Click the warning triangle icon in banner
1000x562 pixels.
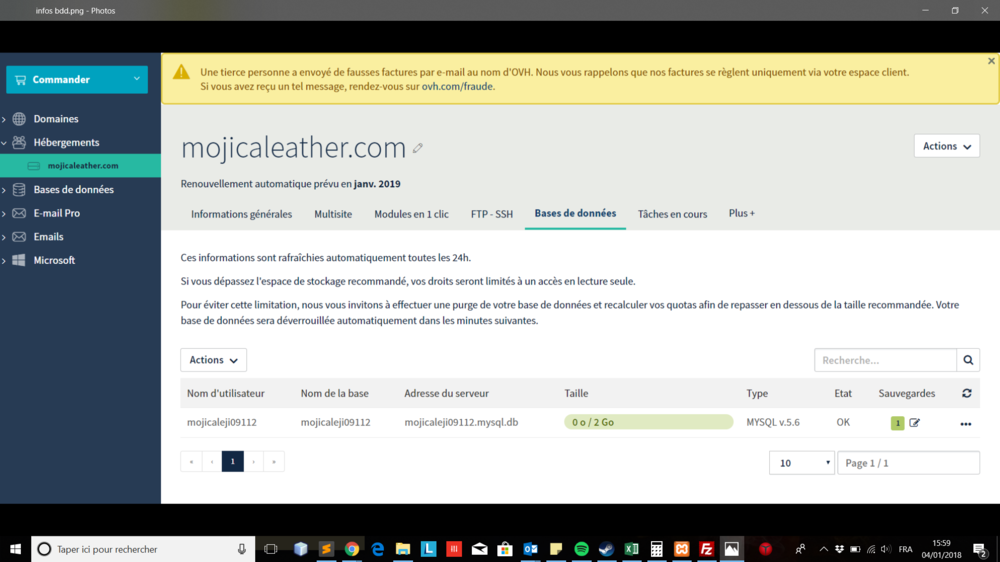(x=181, y=71)
